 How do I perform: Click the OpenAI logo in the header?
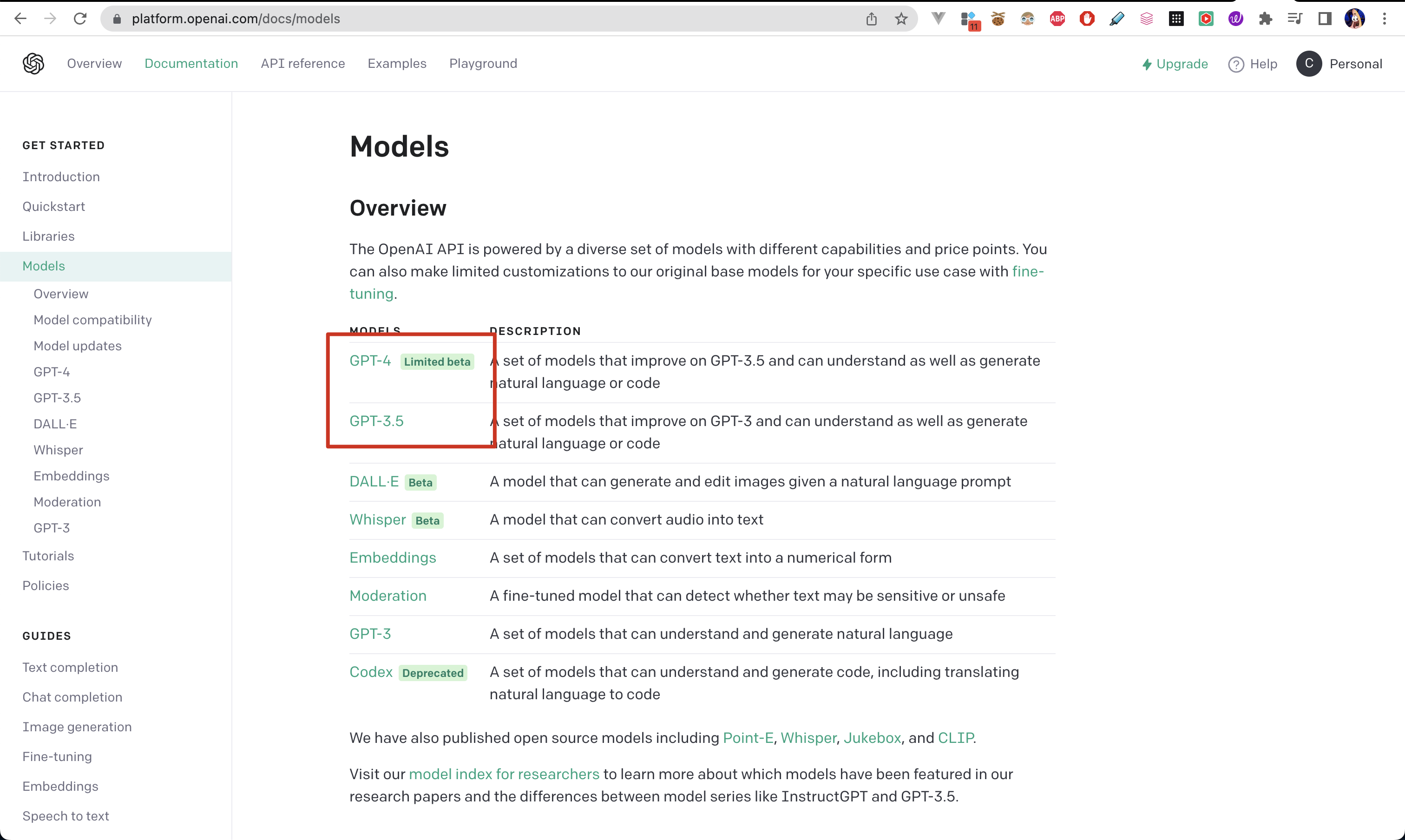click(33, 63)
